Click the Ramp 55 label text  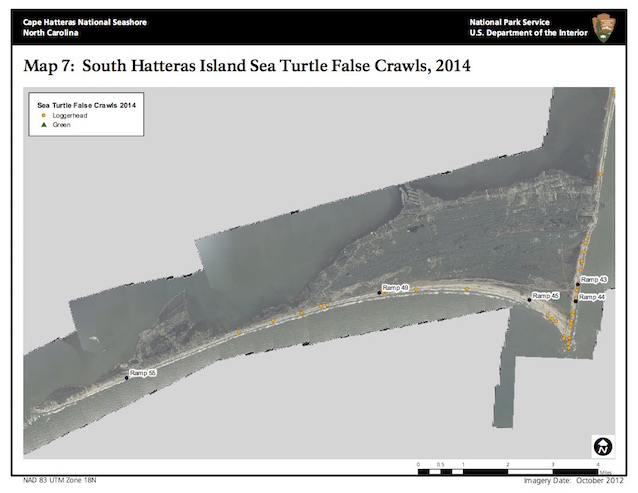pyautogui.click(x=143, y=372)
